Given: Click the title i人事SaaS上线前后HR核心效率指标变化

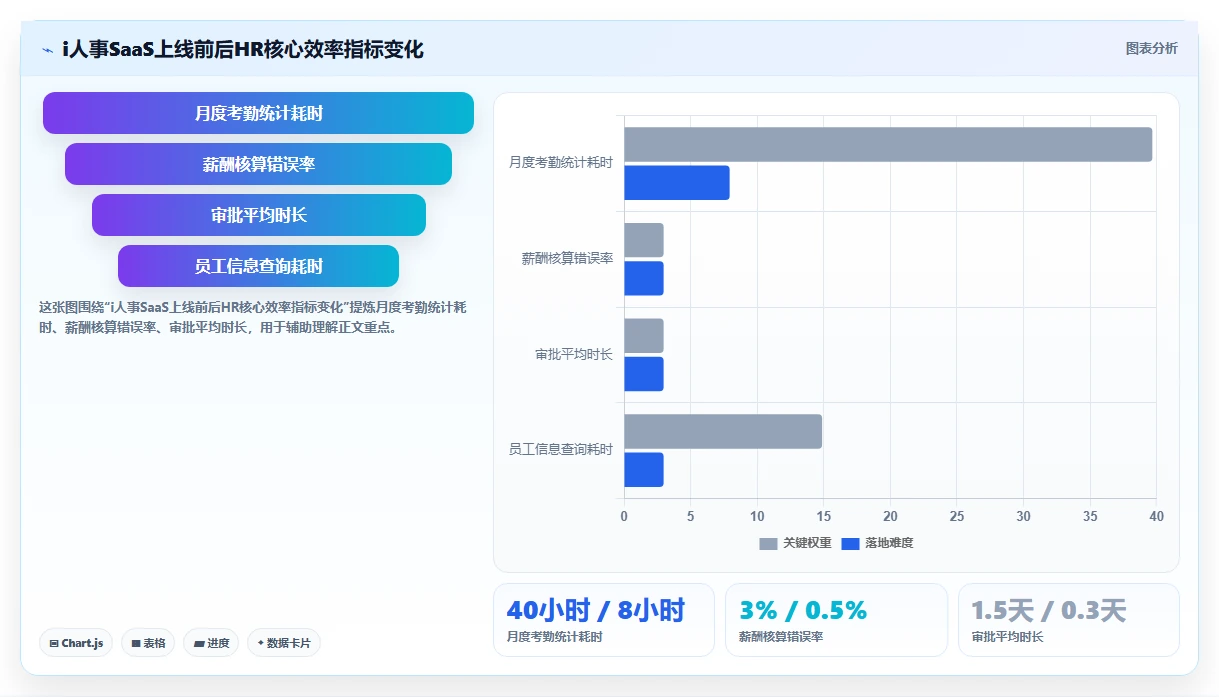Looking at the screenshot, I should tap(243, 49).
